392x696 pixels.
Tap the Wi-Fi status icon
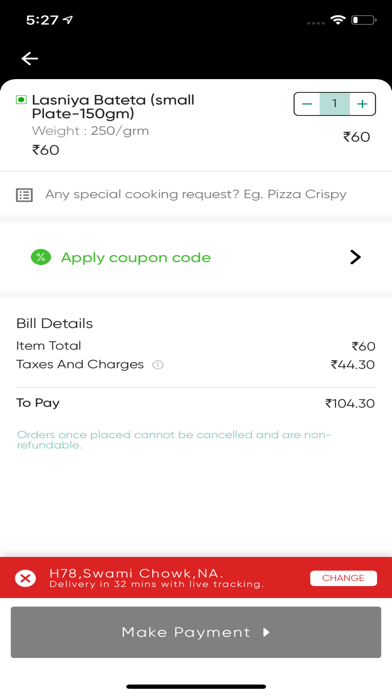[x=338, y=20]
